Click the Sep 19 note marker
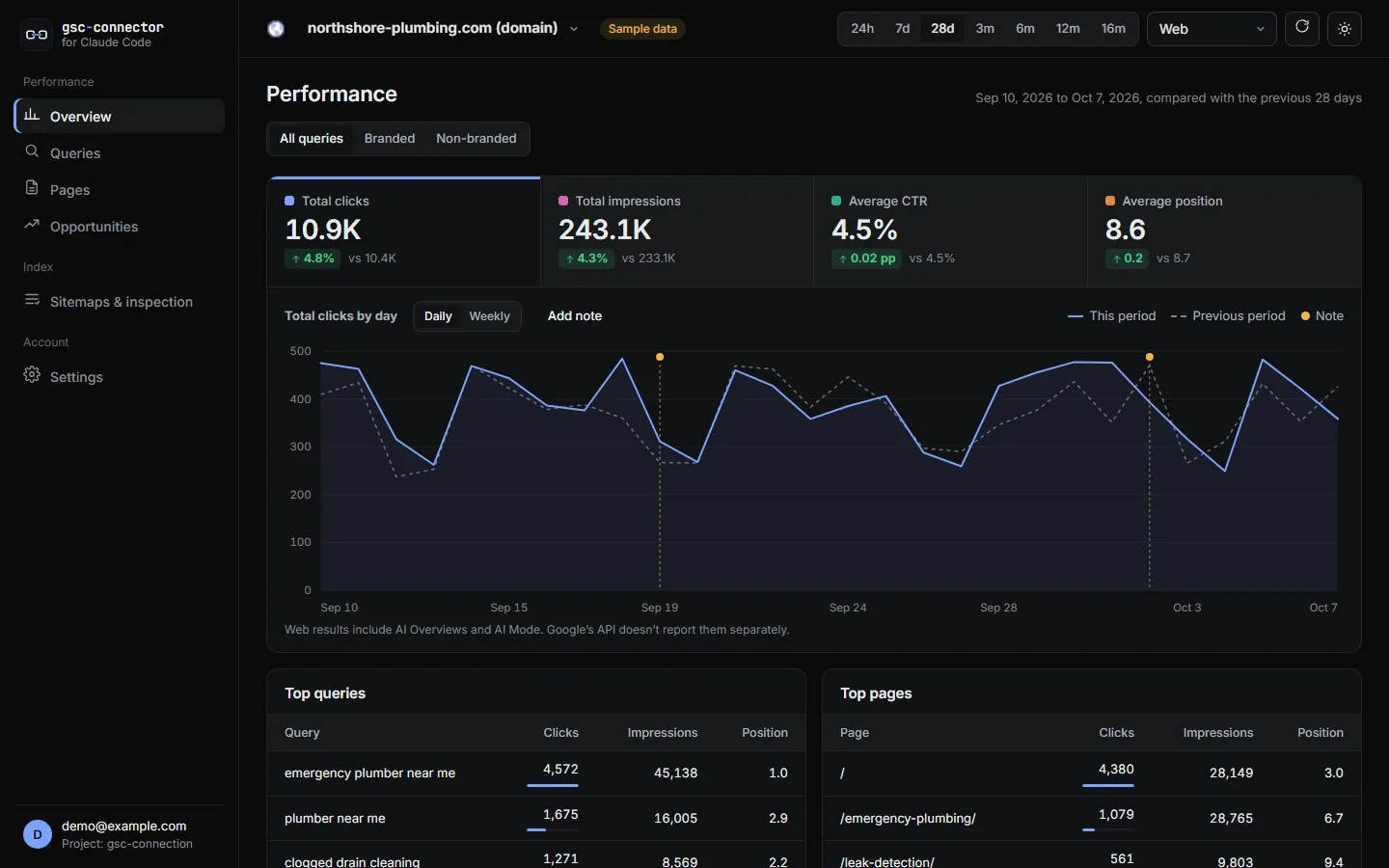Image resolution: width=1389 pixels, height=868 pixels. click(660, 357)
